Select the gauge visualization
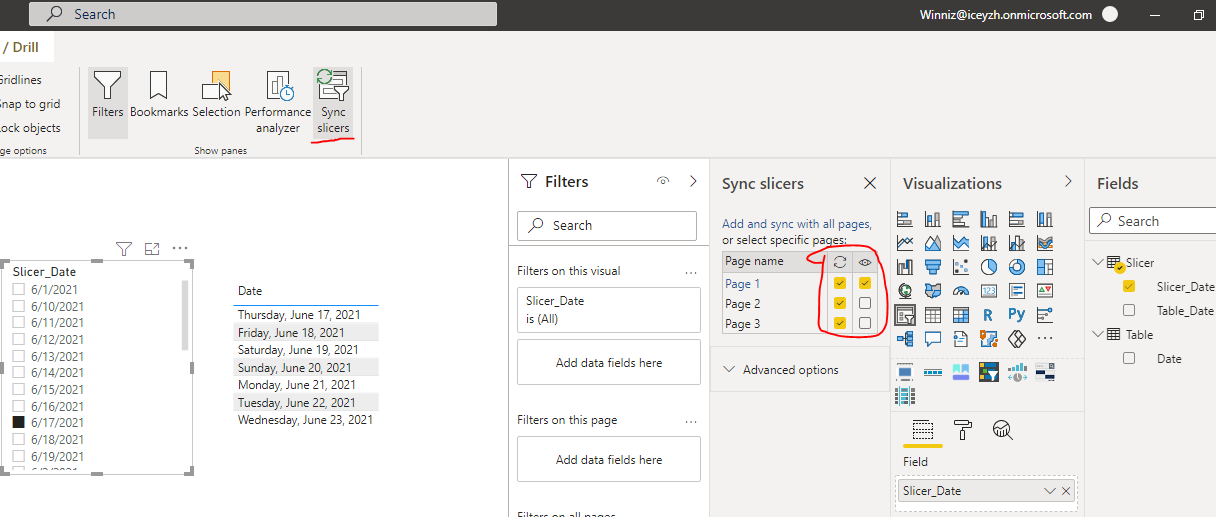The height and width of the screenshot is (517, 1216). pos(961,291)
